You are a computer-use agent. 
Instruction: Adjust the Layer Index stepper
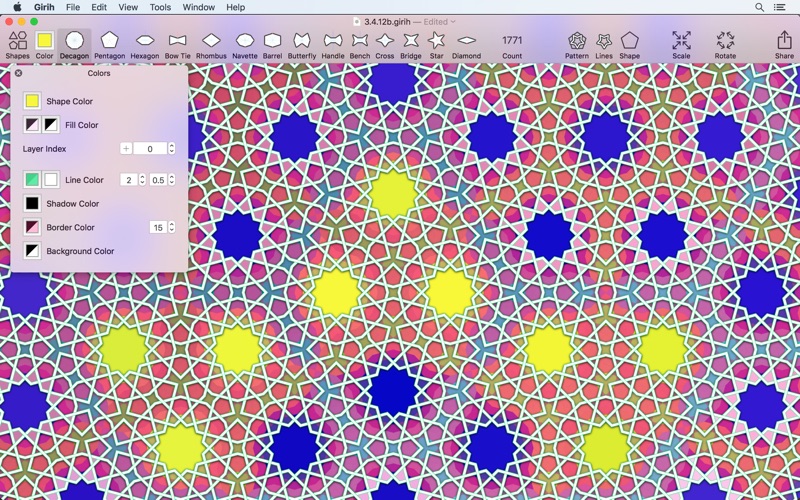tap(172, 149)
